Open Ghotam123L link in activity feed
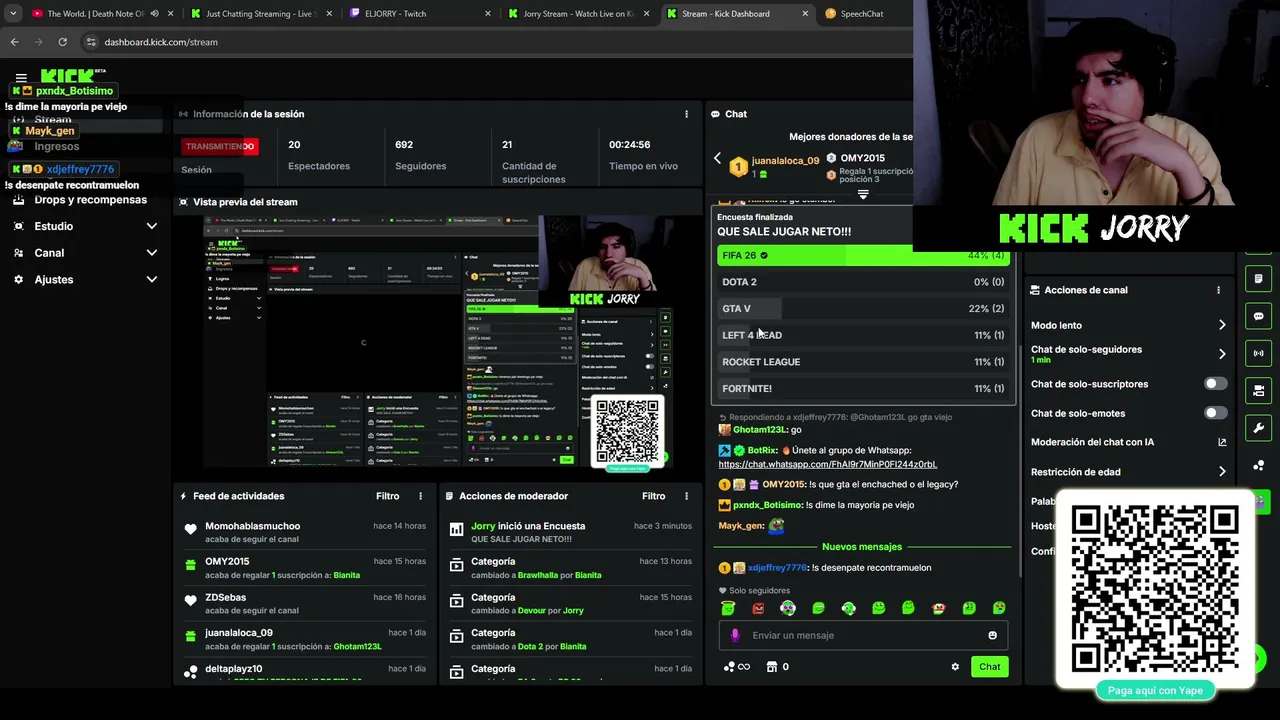 [x=357, y=647]
